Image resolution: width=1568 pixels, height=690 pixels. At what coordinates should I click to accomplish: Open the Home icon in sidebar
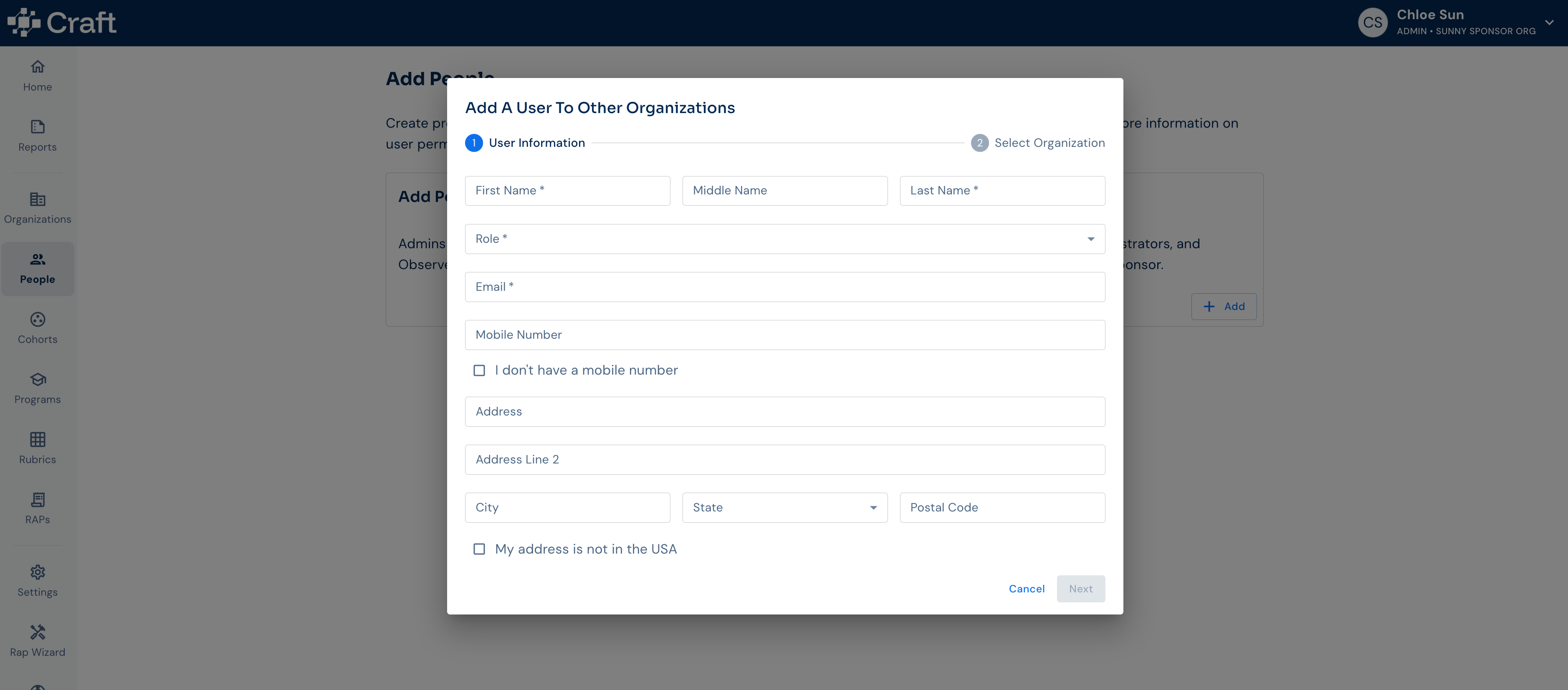pyautogui.click(x=38, y=66)
